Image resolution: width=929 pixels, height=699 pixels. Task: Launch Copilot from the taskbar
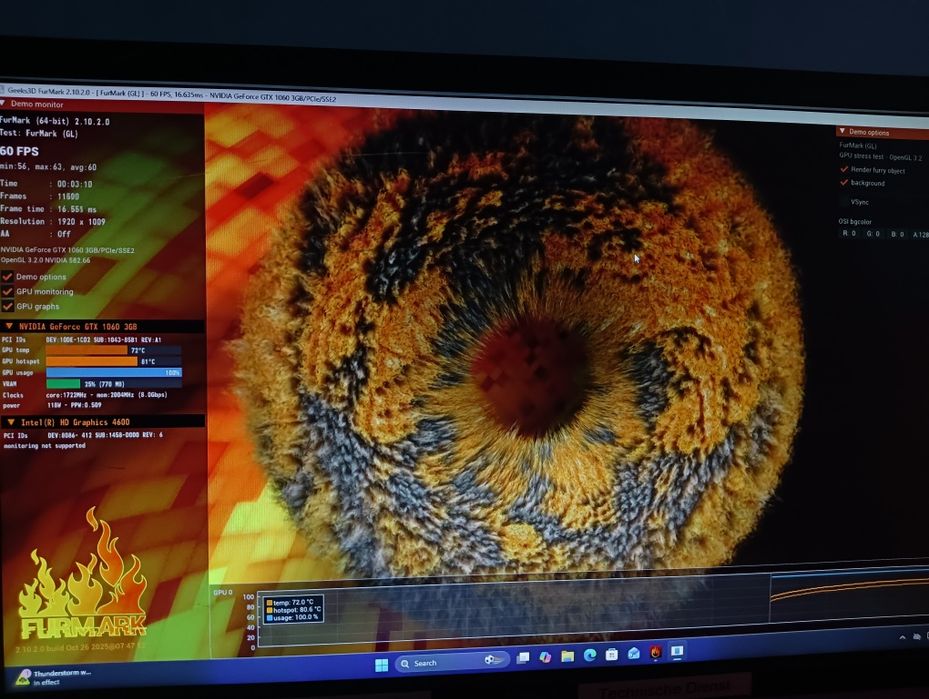coord(545,657)
